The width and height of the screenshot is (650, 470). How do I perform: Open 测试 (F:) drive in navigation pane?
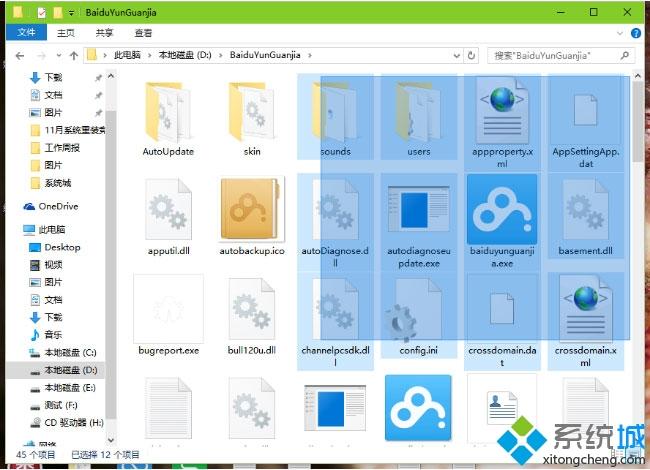point(53,405)
